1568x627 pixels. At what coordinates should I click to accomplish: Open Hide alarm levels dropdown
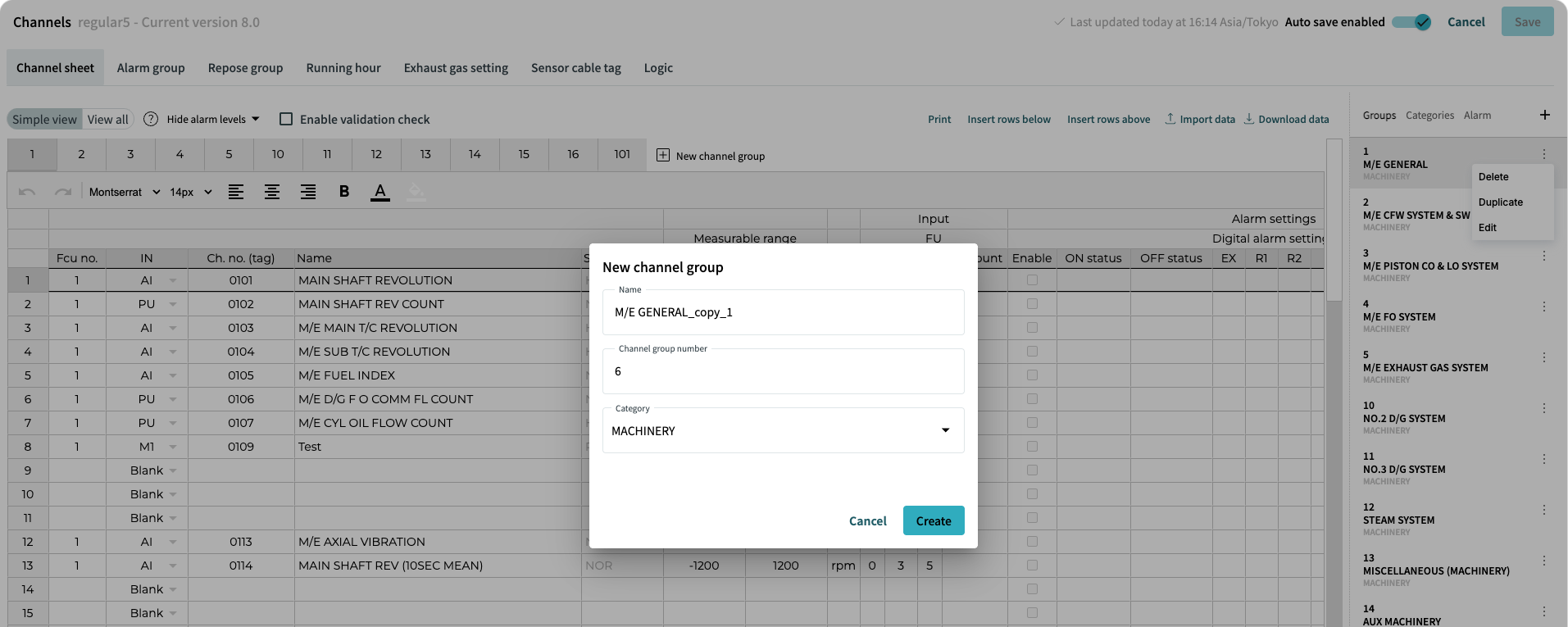(x=213, y=119)
